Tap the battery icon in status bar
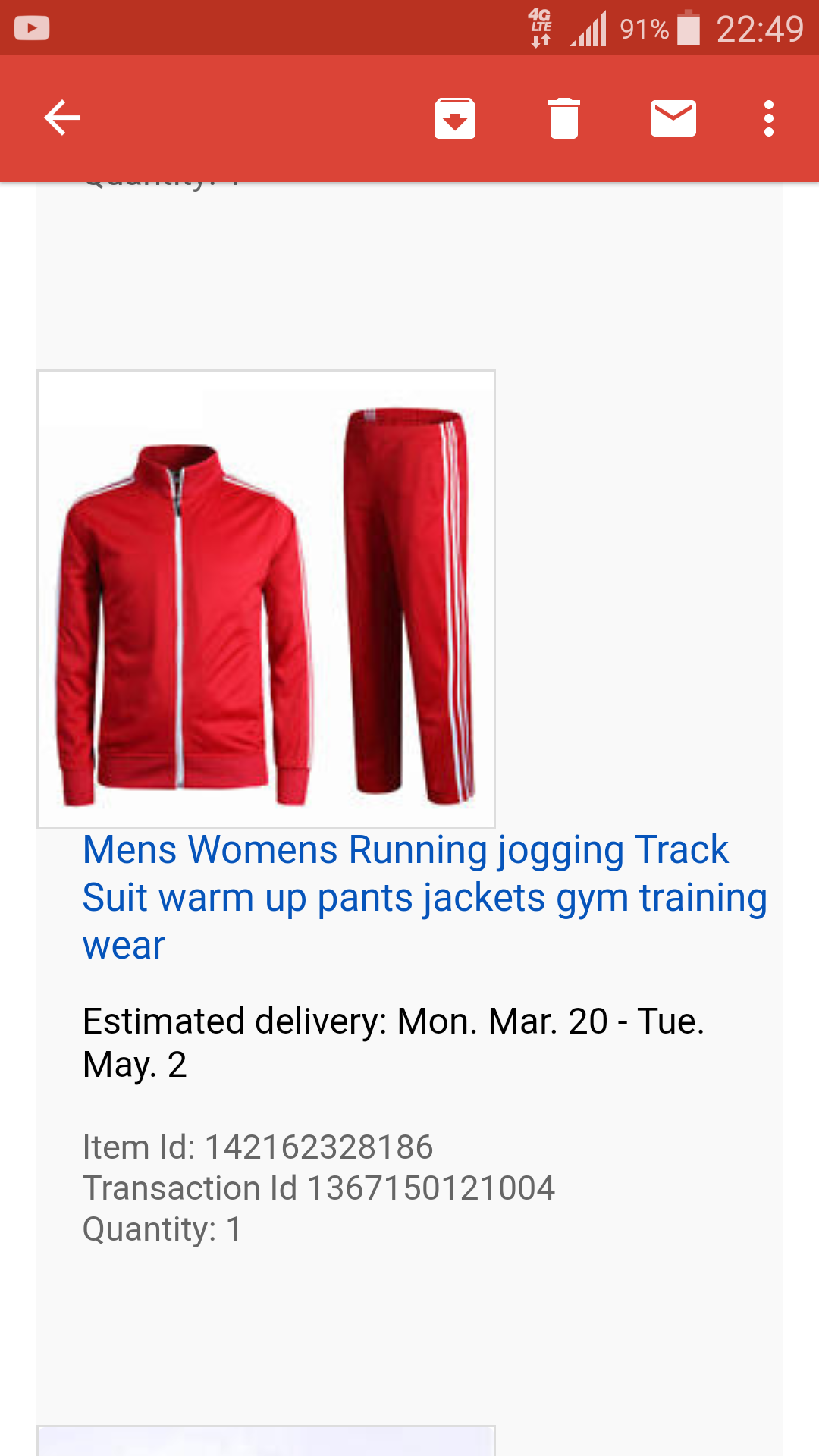This screenshot has height=1456, width=819. (689, 28)
